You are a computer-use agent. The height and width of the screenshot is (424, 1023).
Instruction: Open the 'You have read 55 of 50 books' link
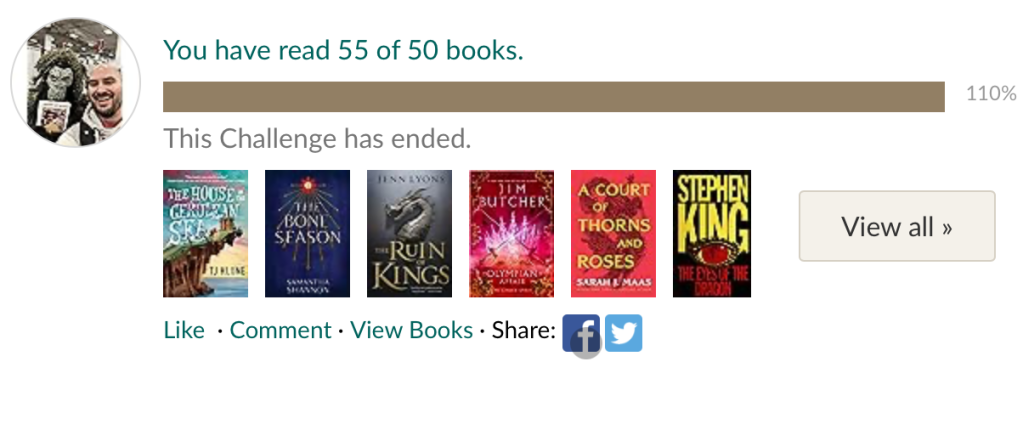[343, 50]
